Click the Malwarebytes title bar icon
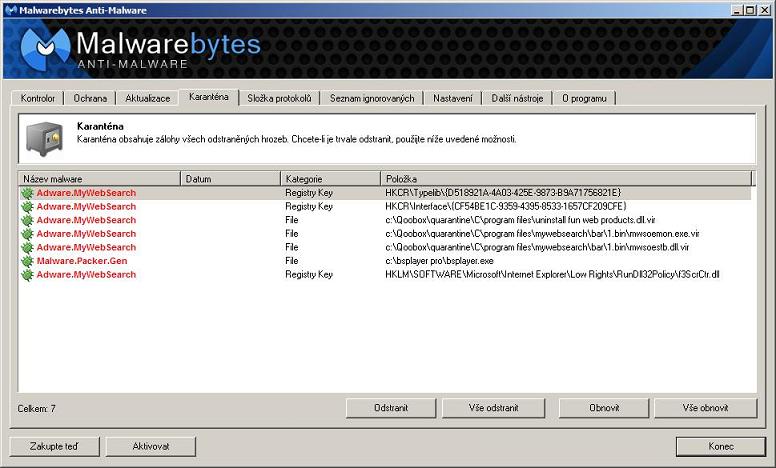The height and width of the screenshot is (468, 776). (9, 9)
